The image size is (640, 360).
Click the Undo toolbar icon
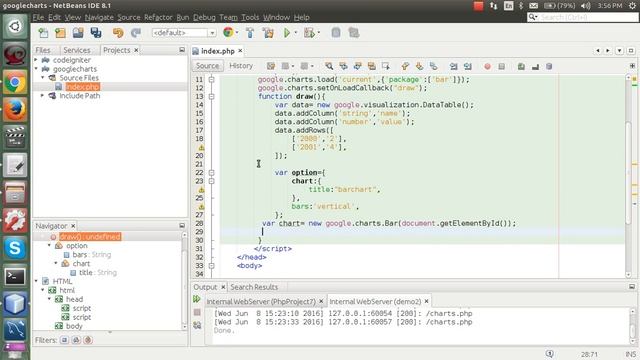click(118, 33)
